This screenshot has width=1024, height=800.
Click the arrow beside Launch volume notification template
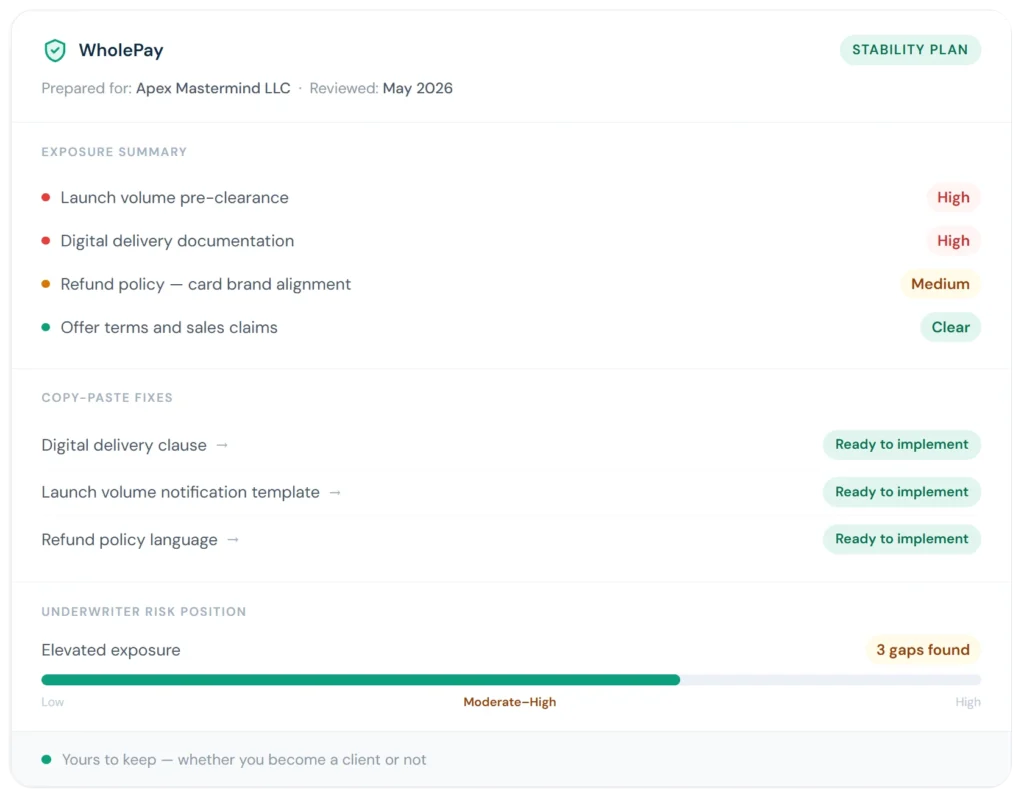click(335, 492)
